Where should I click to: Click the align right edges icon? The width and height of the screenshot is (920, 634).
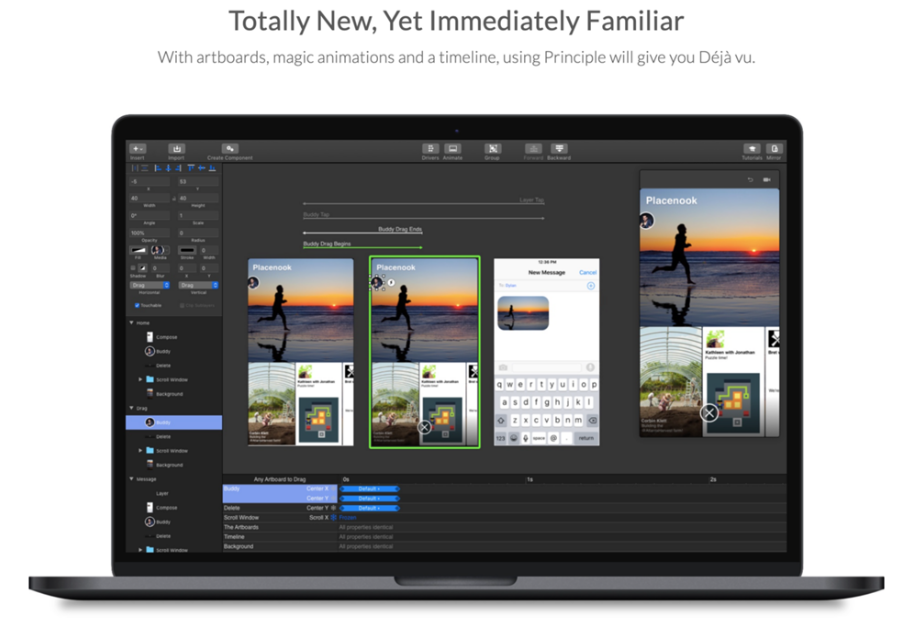pos(178,168)
